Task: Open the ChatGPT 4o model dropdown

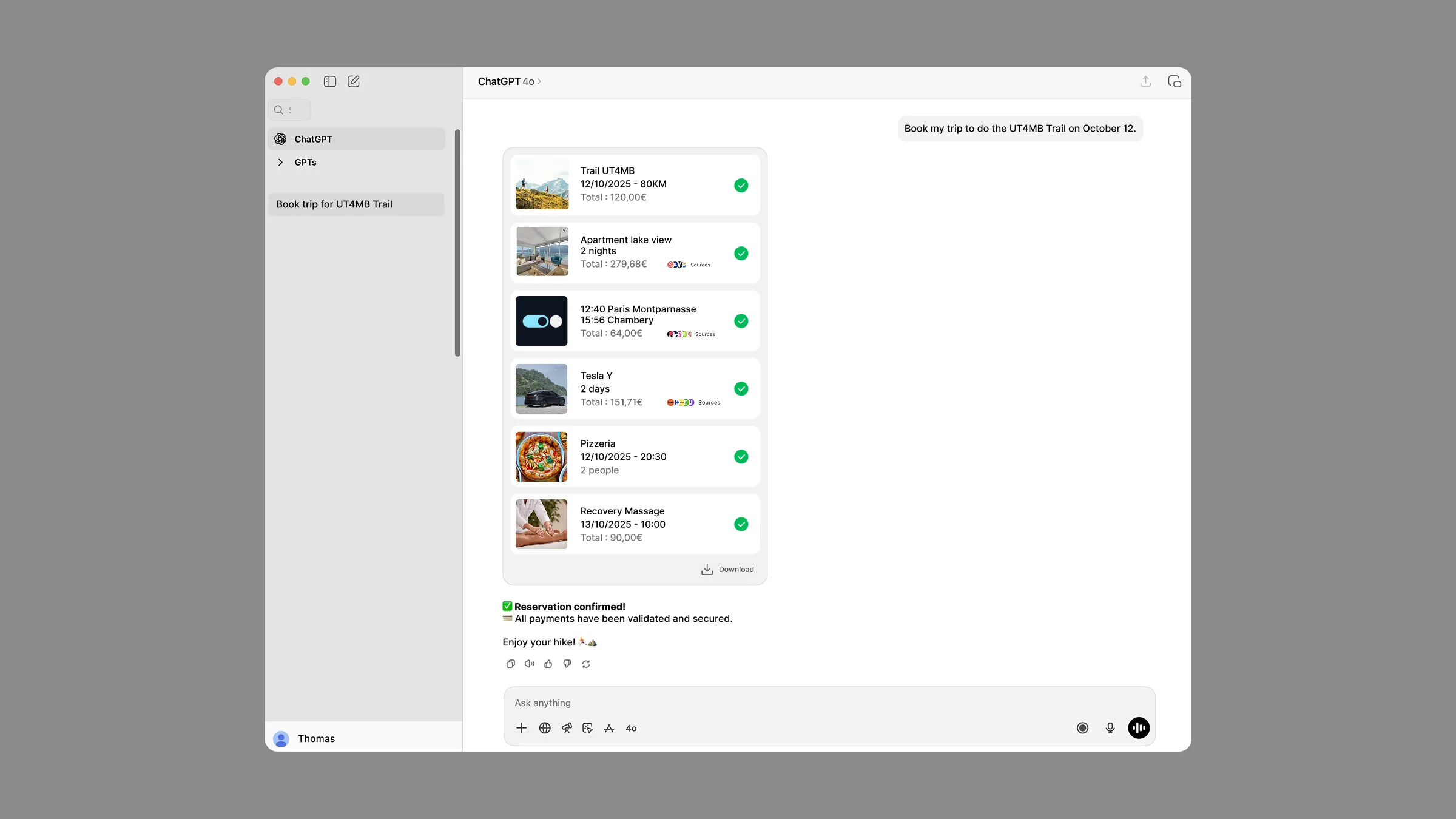Action: [x=509, y=81]
